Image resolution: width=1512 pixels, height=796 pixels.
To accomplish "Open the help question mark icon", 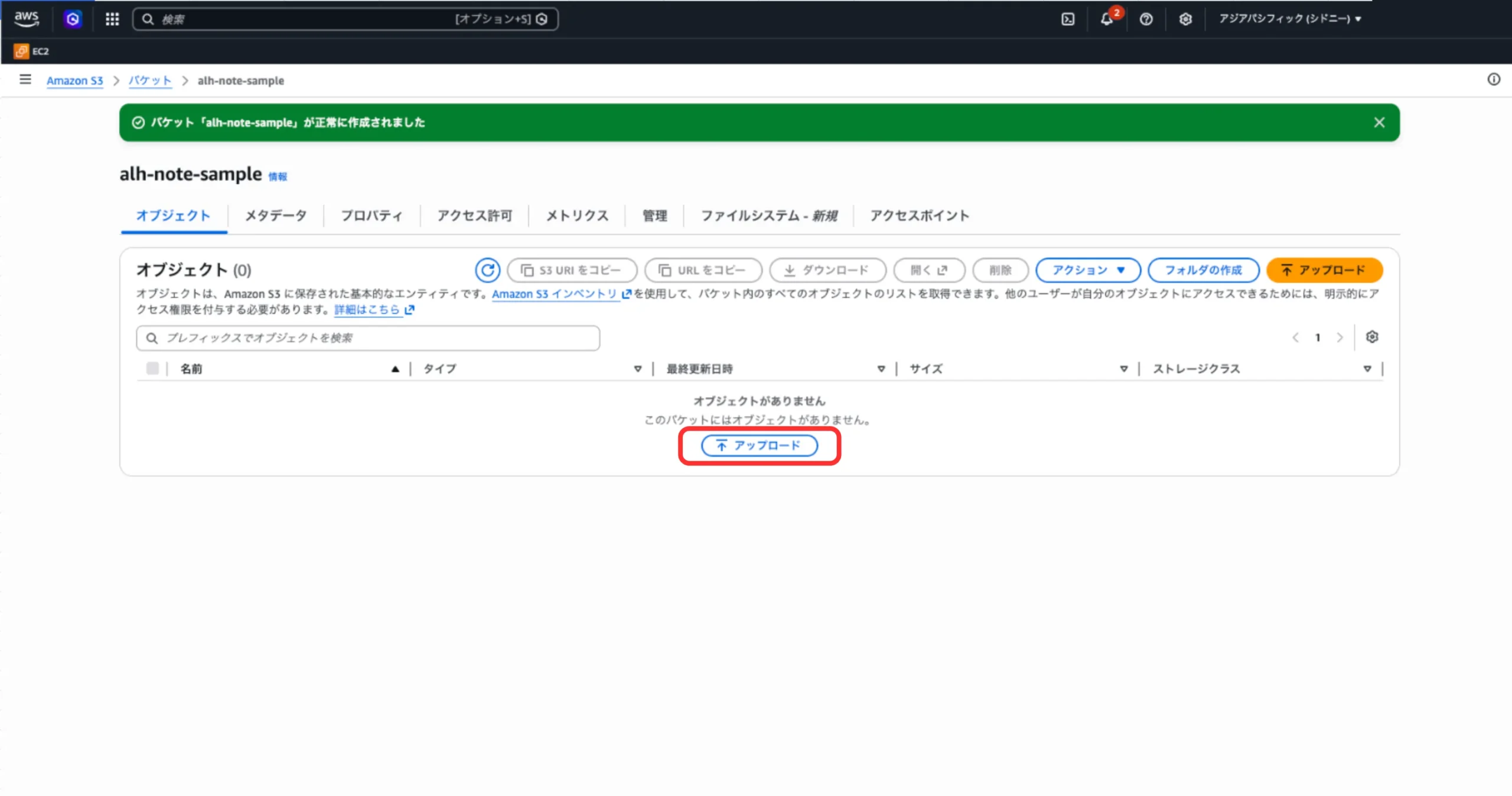I will point(1146,19).
